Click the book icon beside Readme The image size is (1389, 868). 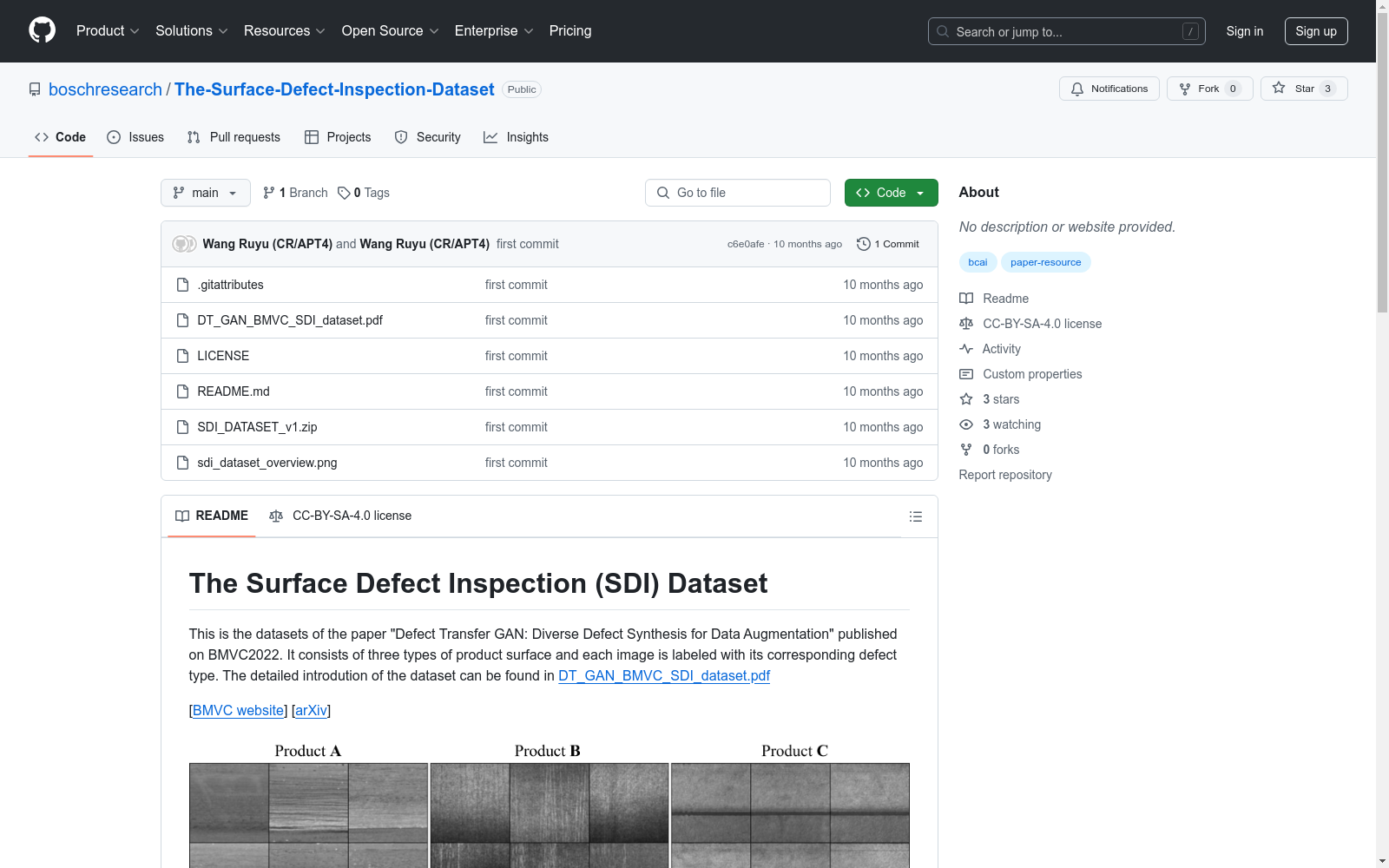(965, 298)
